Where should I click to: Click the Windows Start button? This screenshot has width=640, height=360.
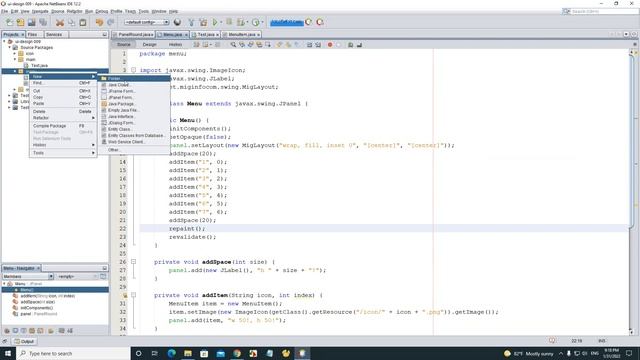8,353
